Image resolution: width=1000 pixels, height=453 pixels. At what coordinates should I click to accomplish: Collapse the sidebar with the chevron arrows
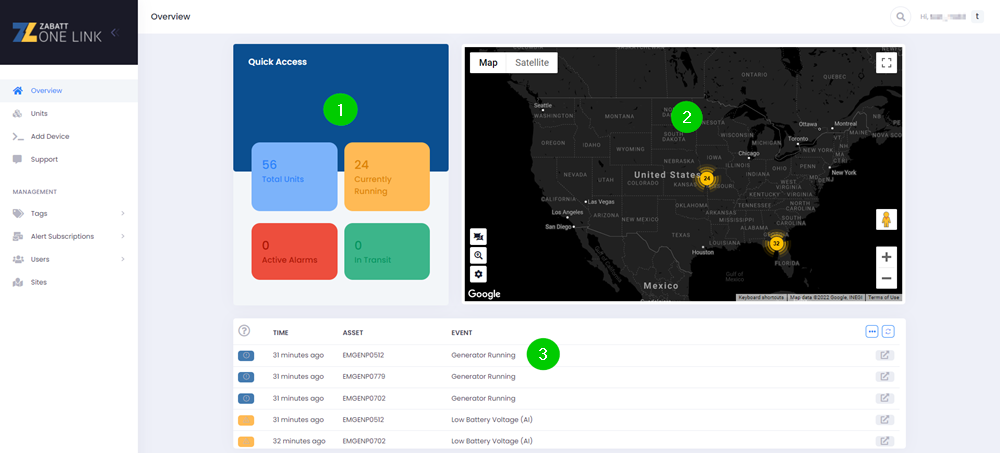114,33
